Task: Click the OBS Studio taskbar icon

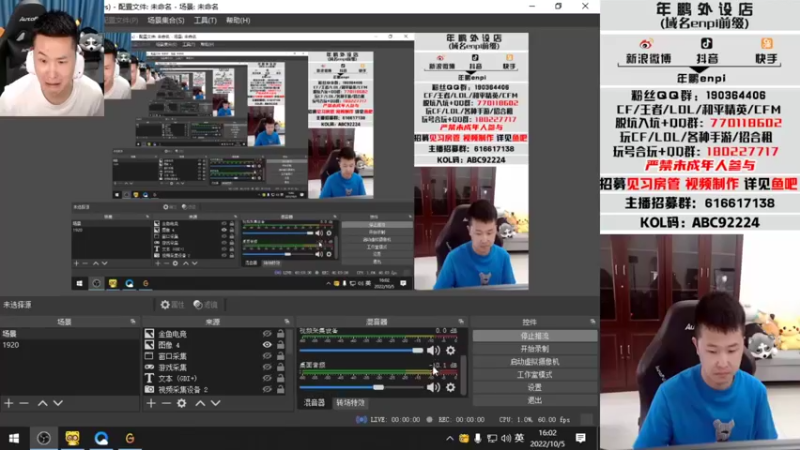Action: coord(44,438)
